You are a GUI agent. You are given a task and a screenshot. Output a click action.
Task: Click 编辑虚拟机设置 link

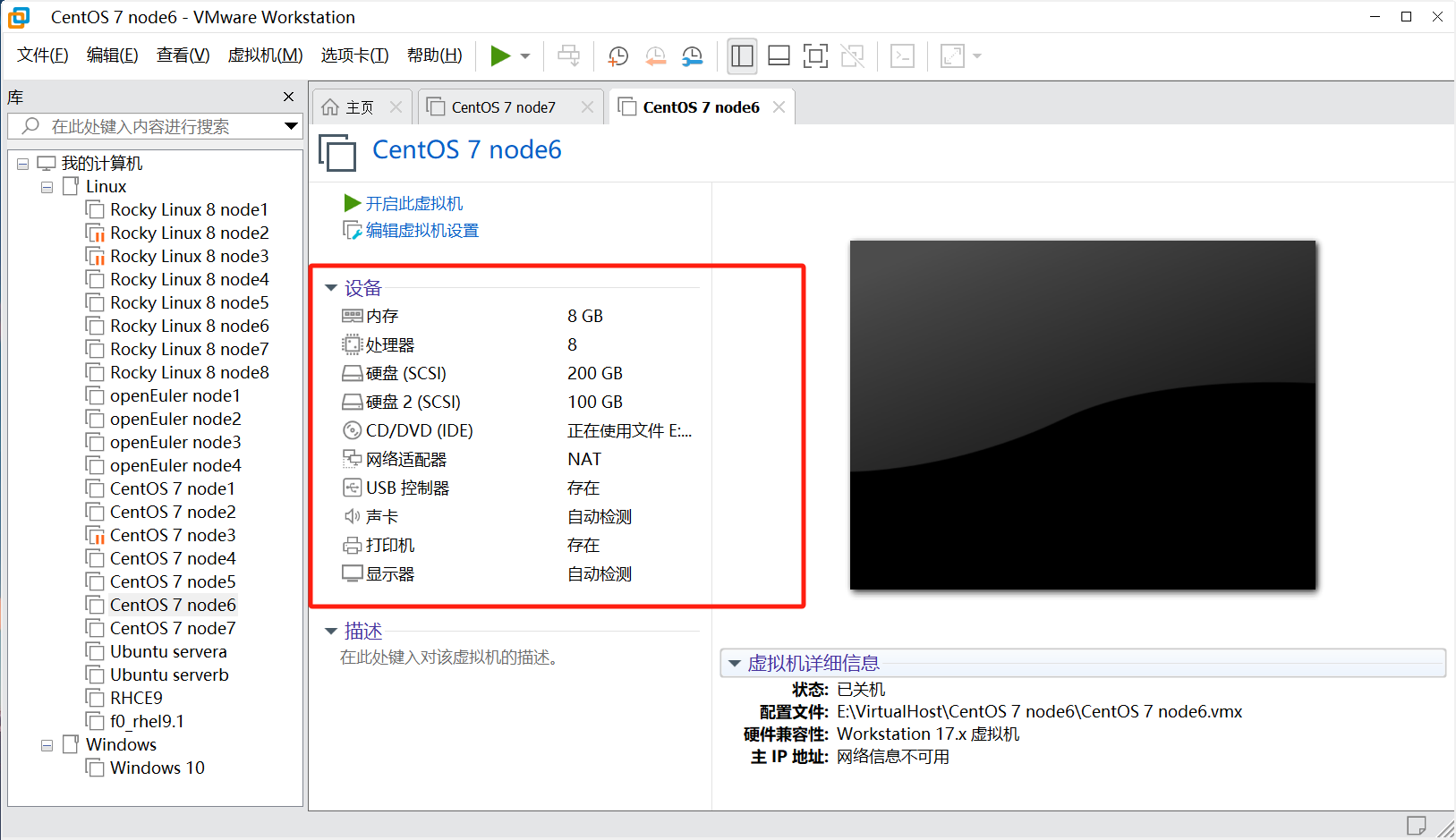[421, 231]
